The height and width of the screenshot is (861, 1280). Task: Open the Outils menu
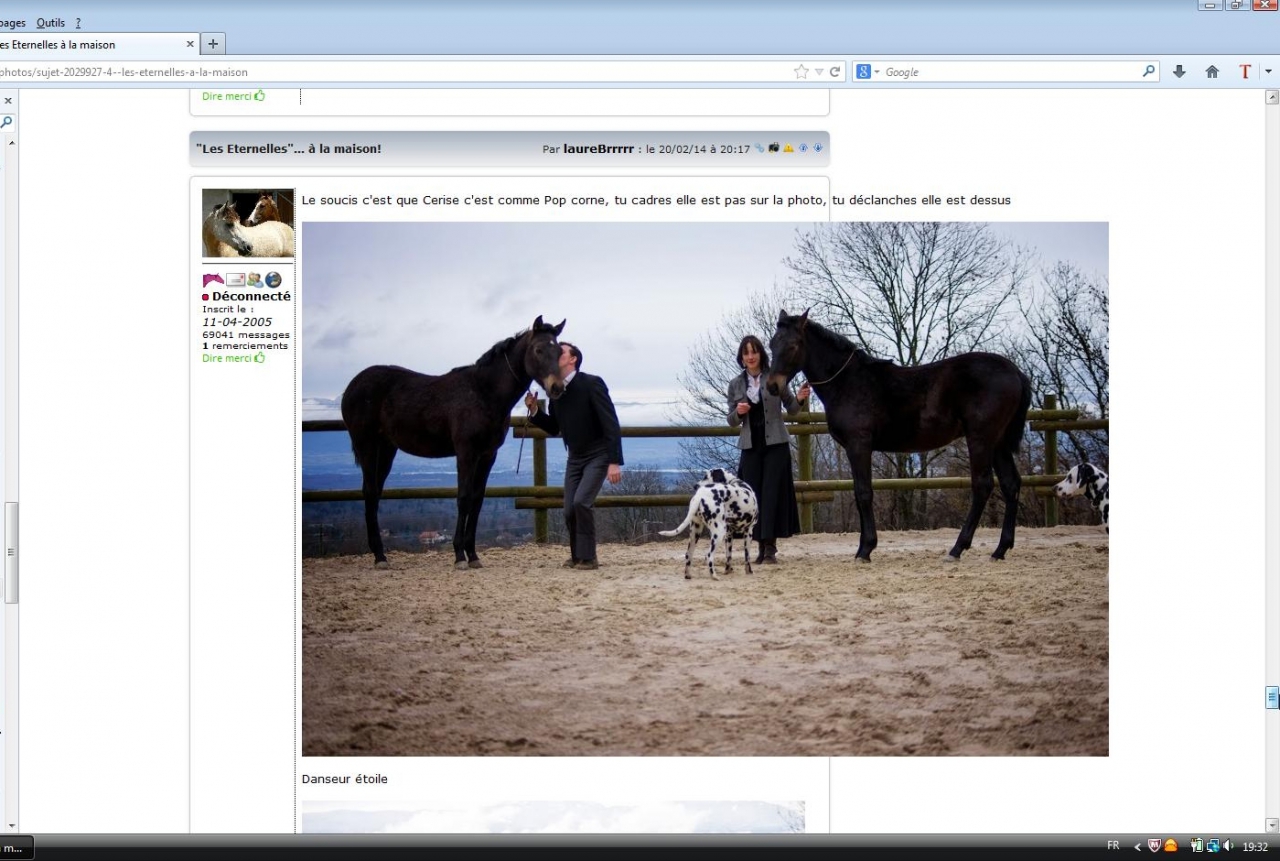pos(50,23)
